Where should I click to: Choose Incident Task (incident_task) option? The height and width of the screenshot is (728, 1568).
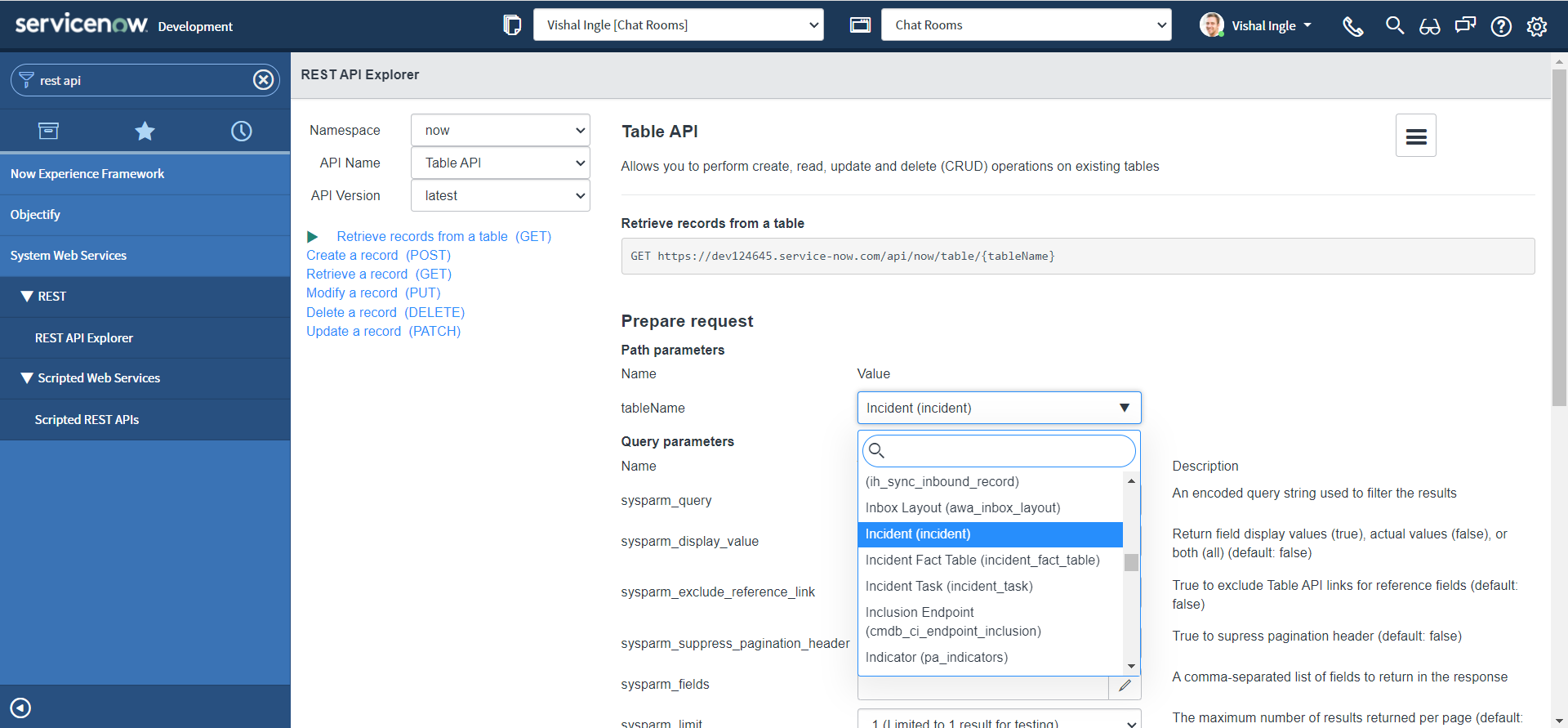[990, 587]
